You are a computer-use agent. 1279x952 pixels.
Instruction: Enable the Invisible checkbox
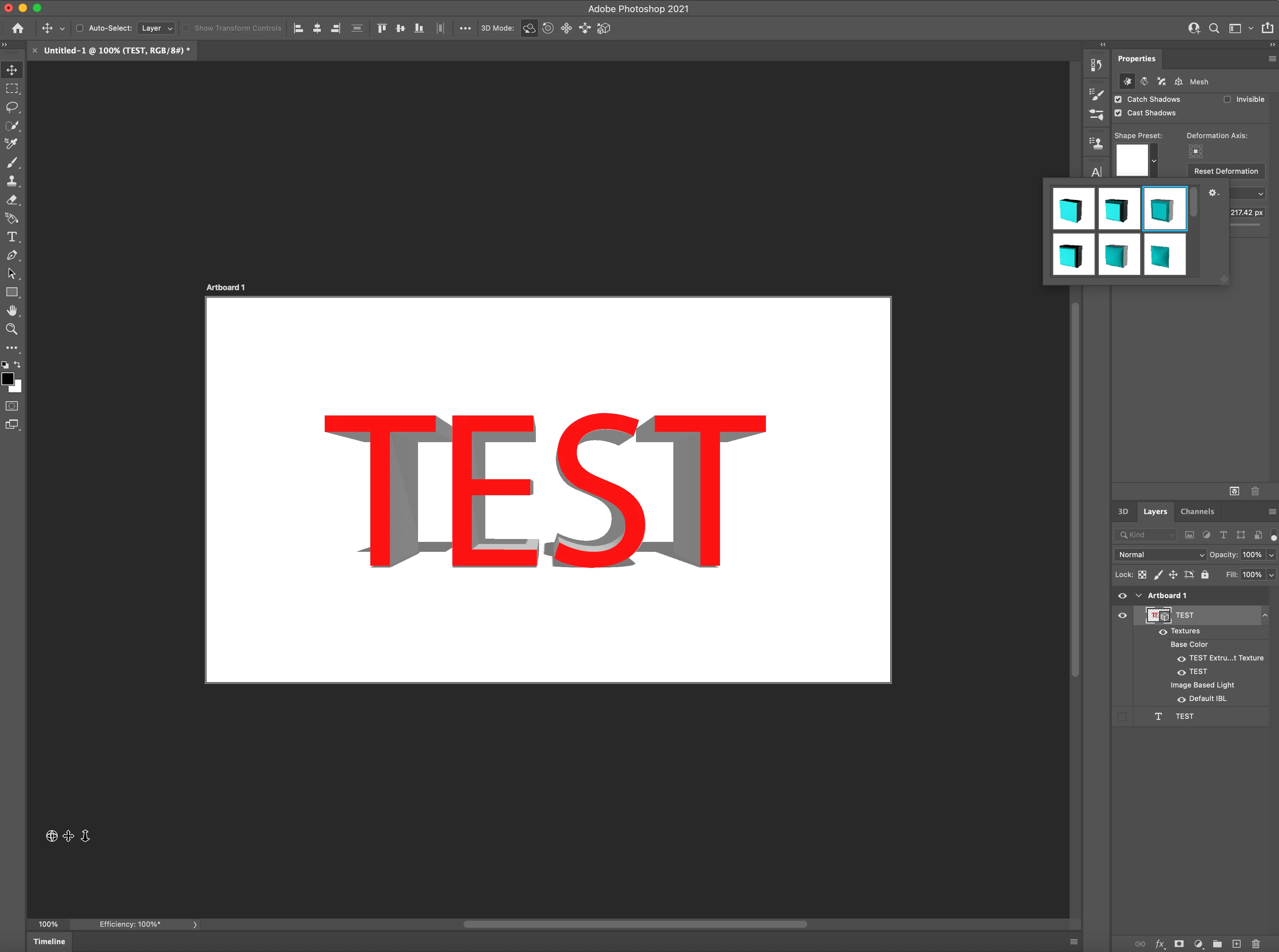[x=1227, y=99]
